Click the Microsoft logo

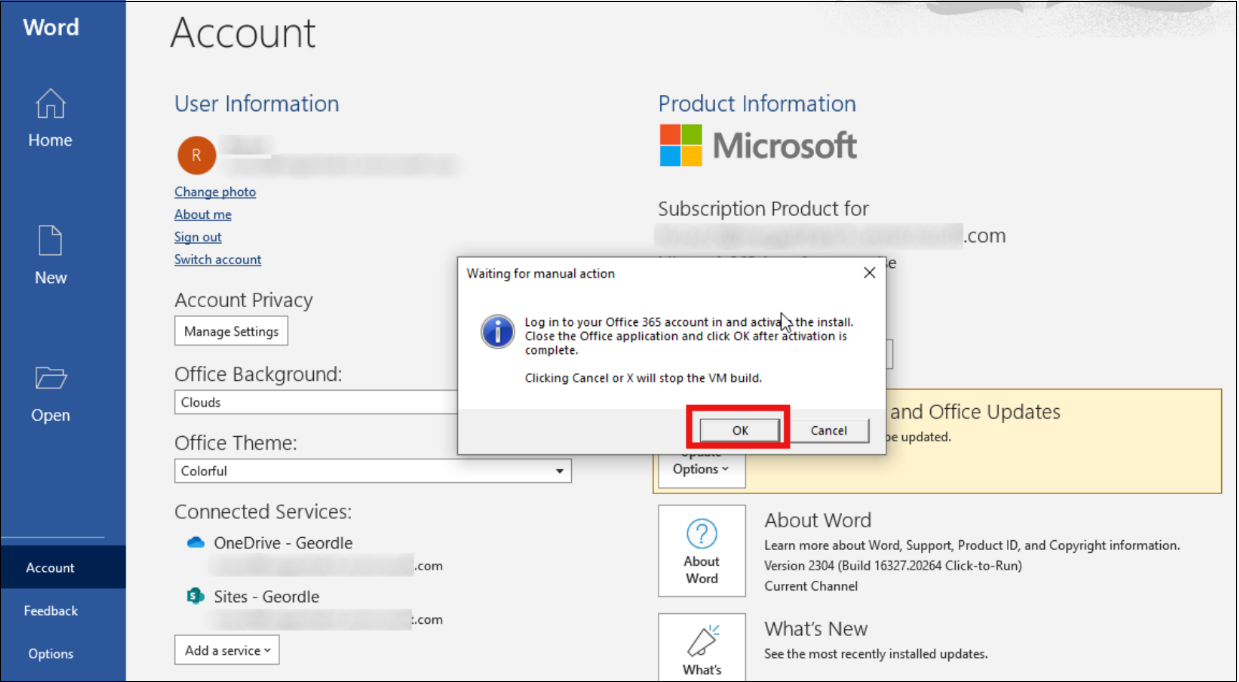758,146
